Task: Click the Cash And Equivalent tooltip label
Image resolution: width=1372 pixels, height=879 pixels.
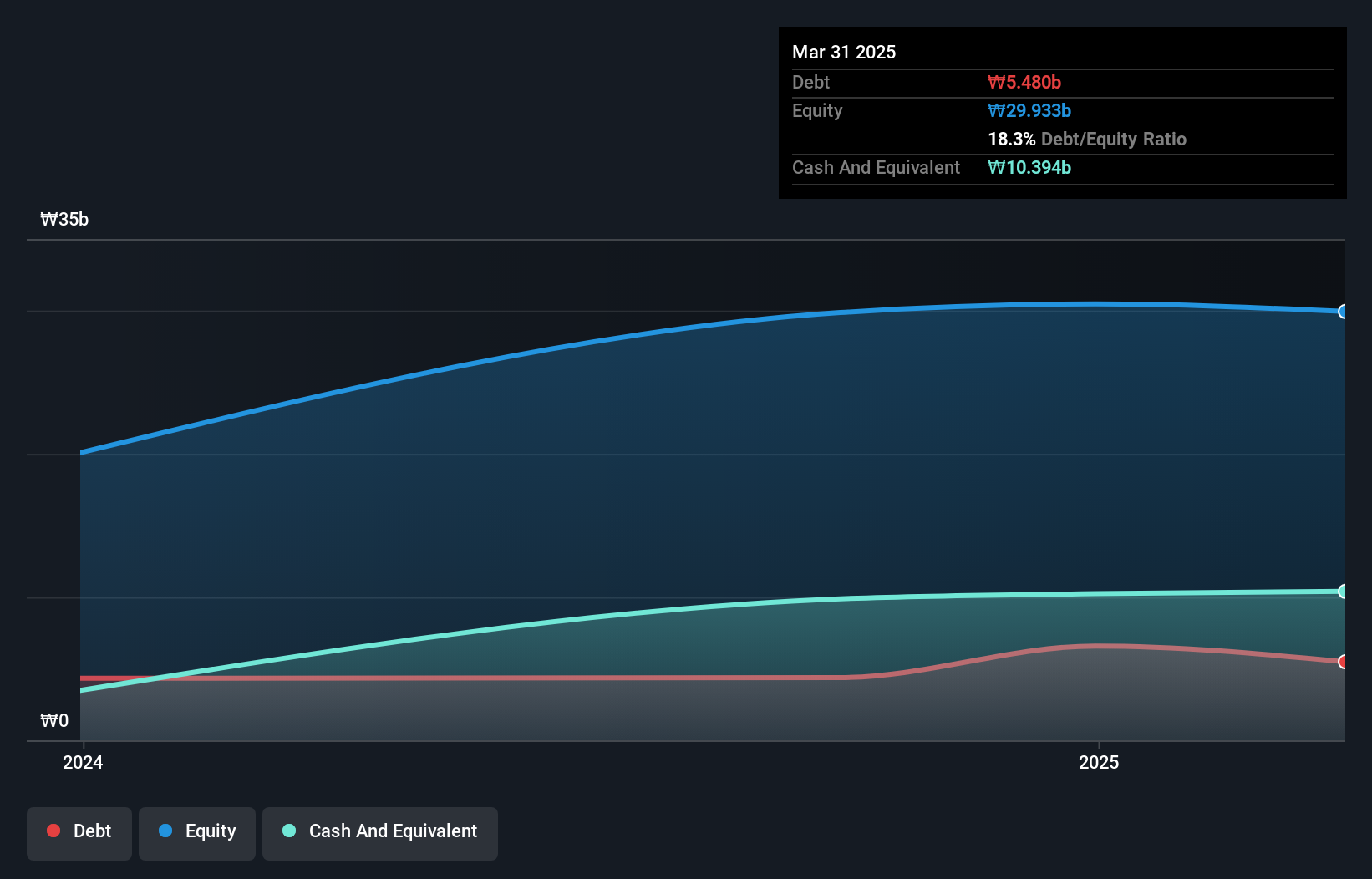Action: pyautogui.click(x=876, y=167)
